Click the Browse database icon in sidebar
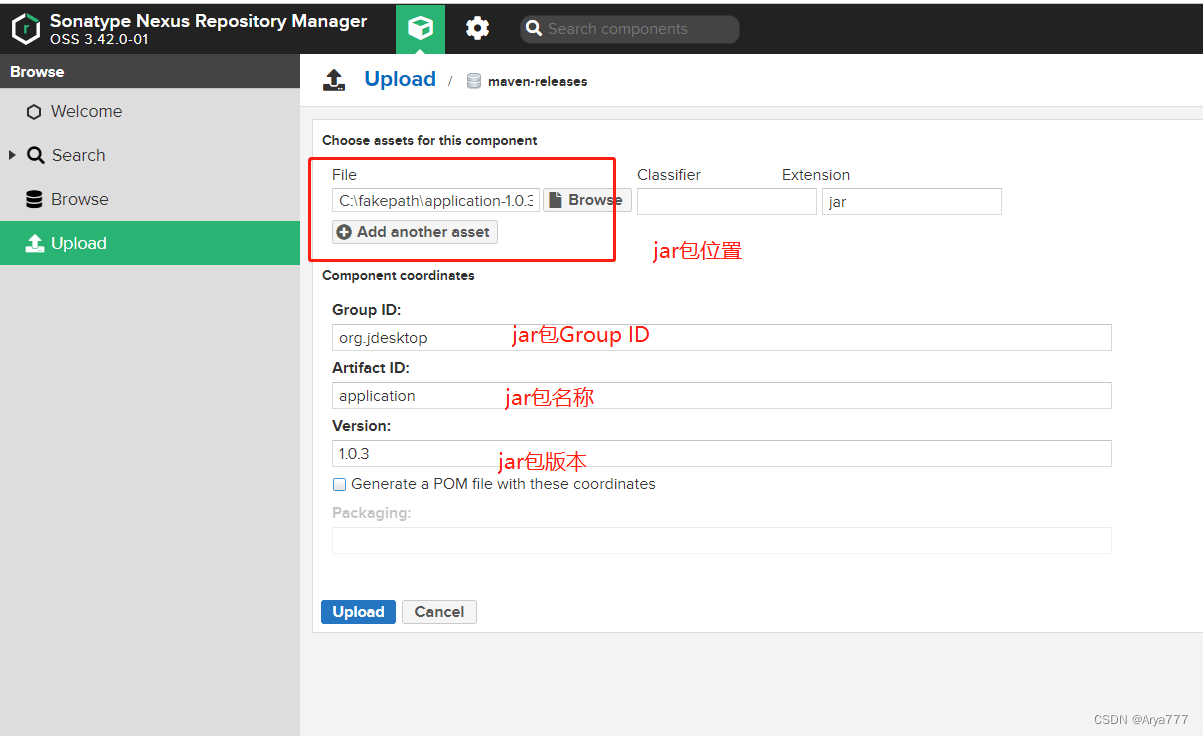The width and height of the screenshot is (1203, 736). point(34,199)
